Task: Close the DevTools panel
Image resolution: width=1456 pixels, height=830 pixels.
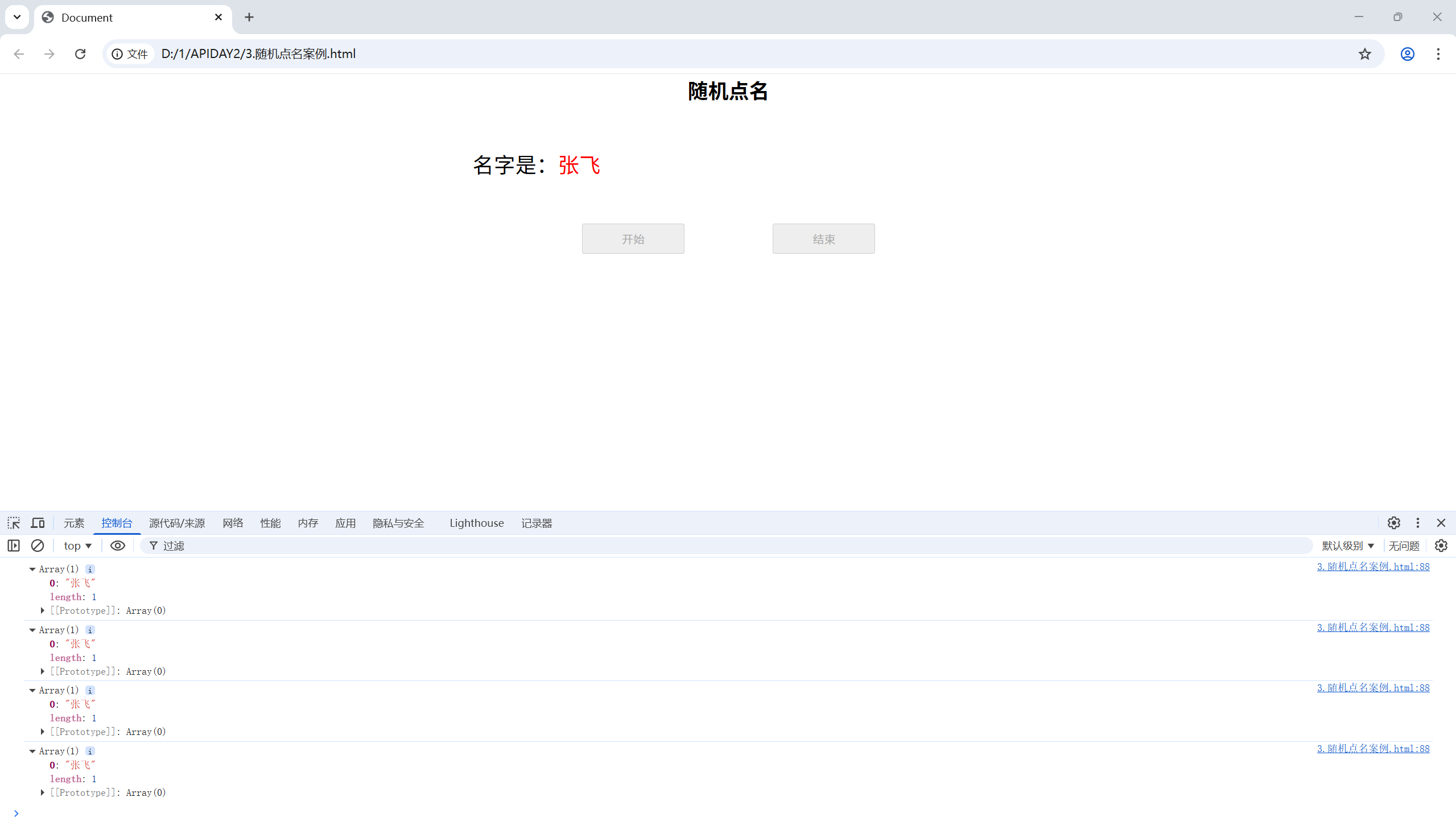Action: [x=1441, y=523]
